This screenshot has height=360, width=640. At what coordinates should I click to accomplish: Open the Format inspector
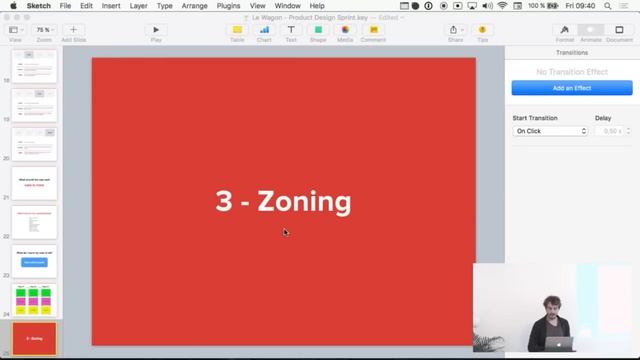565,30
